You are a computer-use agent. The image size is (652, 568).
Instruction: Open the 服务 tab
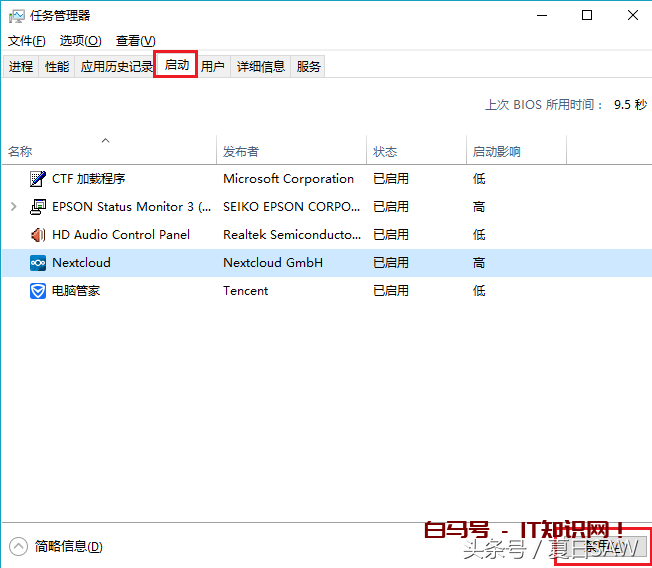309,67
